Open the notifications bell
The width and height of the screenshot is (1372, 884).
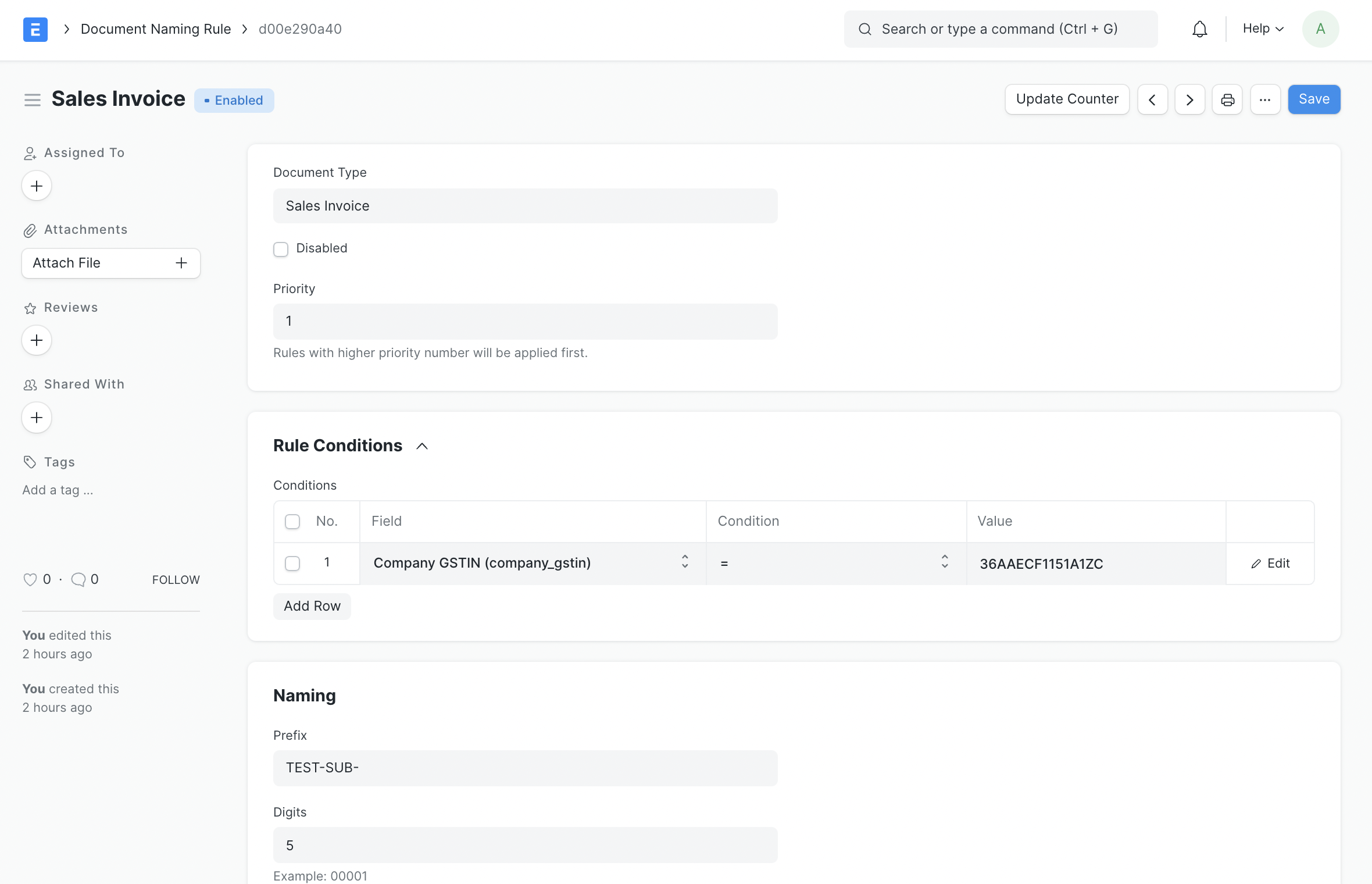pos(1199,29)
